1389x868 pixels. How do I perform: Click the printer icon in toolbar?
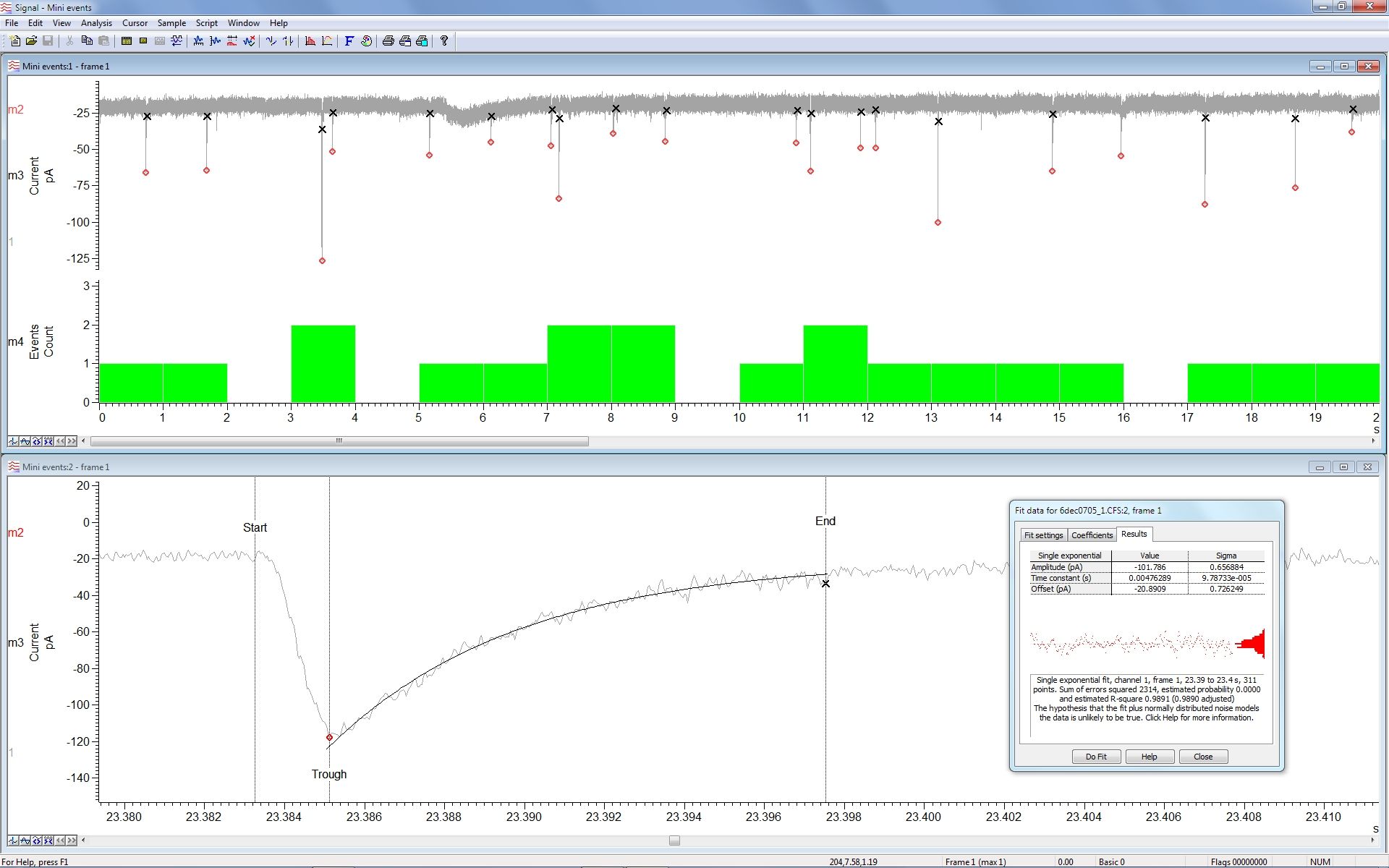pos(388,41)
